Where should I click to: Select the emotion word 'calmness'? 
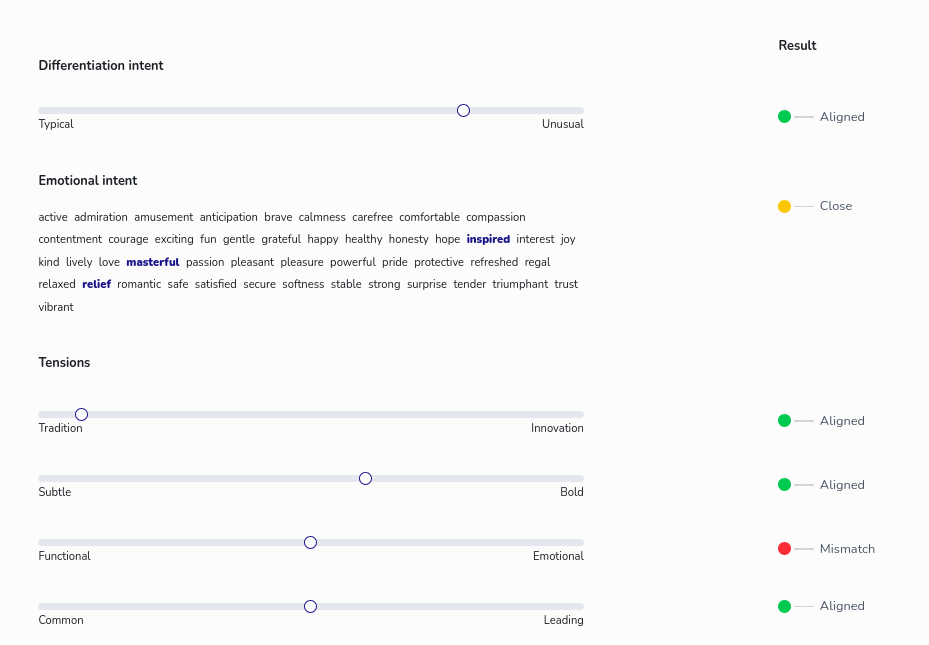coord(322,217)
